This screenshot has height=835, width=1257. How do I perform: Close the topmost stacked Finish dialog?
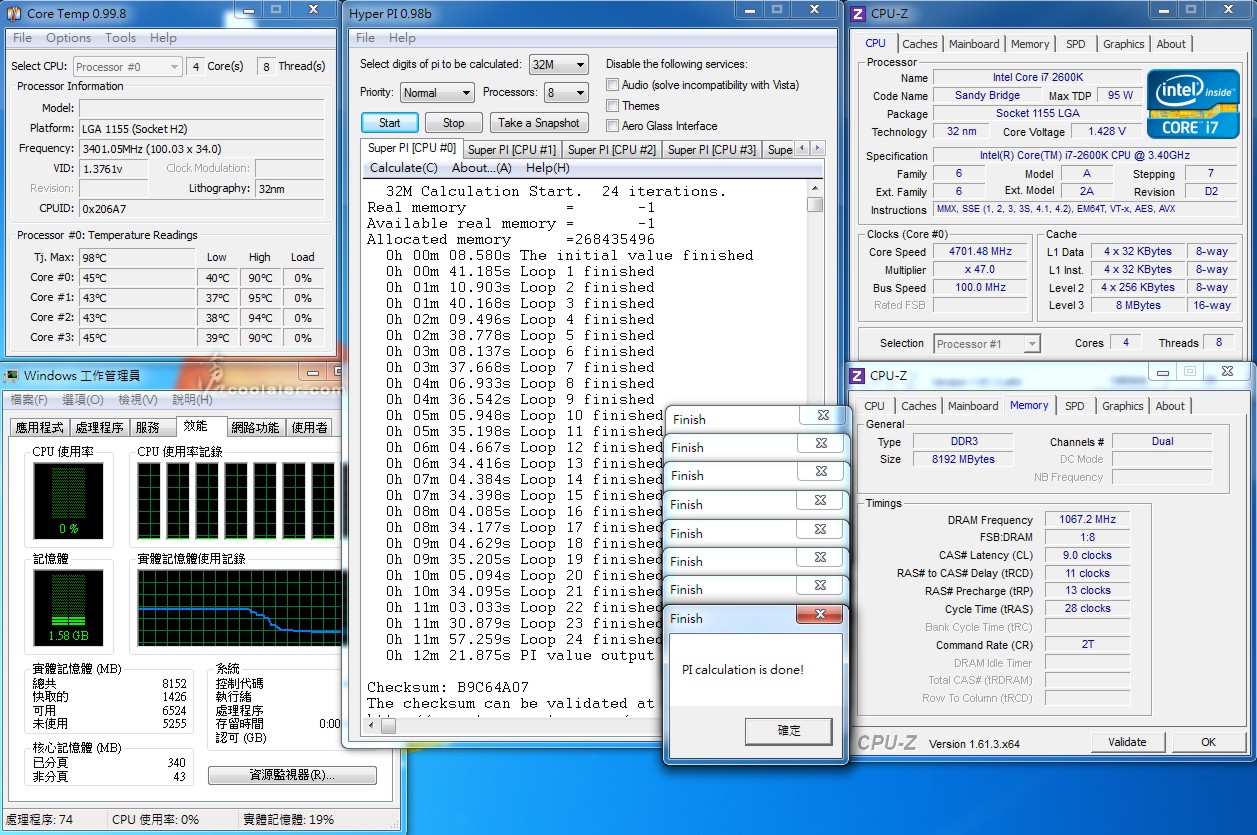(822, 415)
